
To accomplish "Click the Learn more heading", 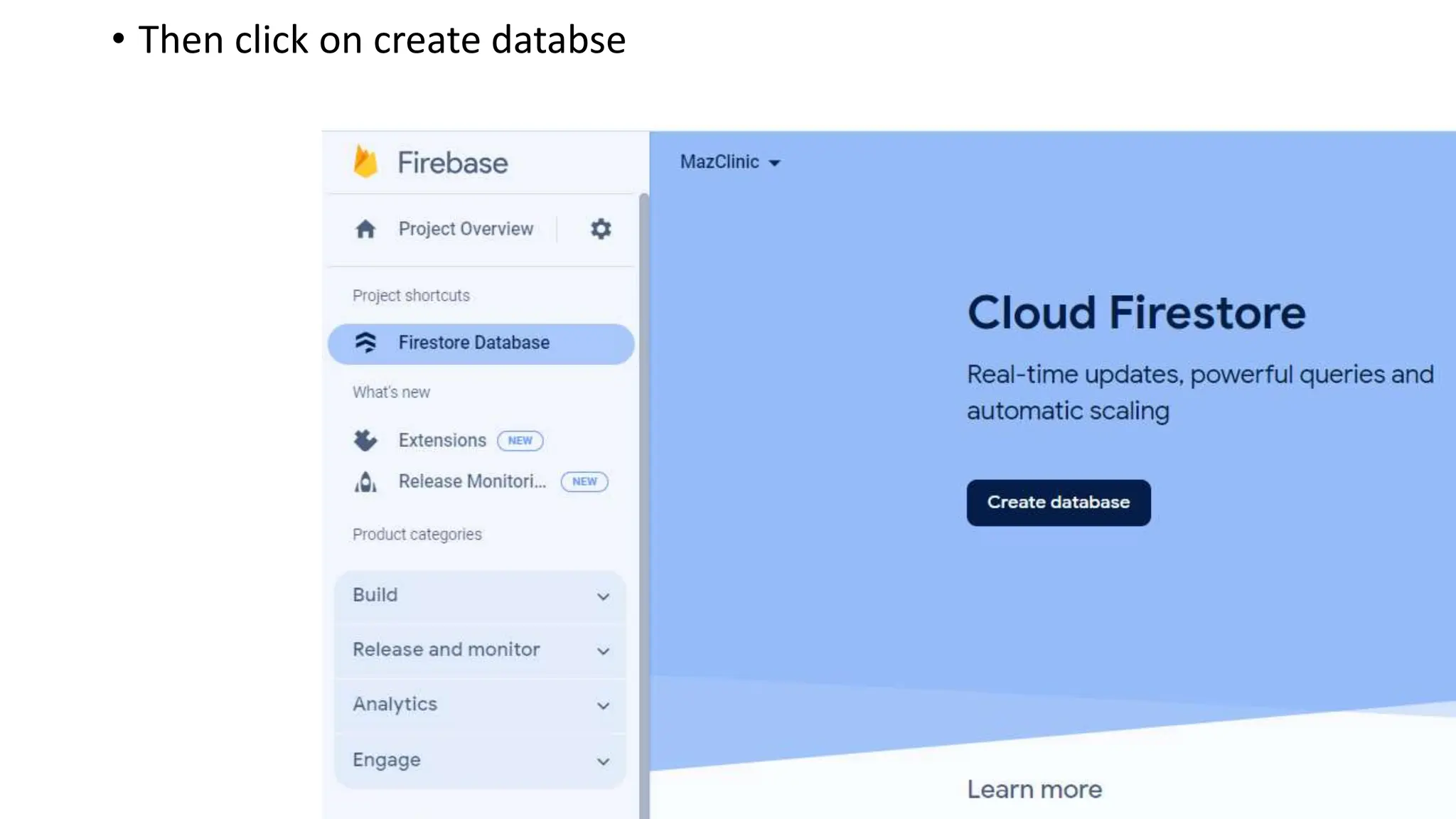I will coord(1034,790).
